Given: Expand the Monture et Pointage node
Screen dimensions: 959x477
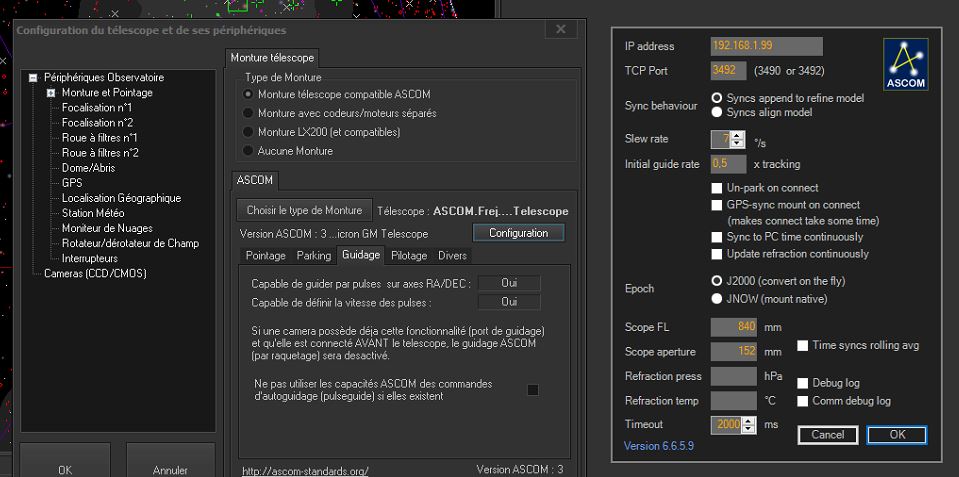Looking at the screenshot, I should tap(50, 93).
